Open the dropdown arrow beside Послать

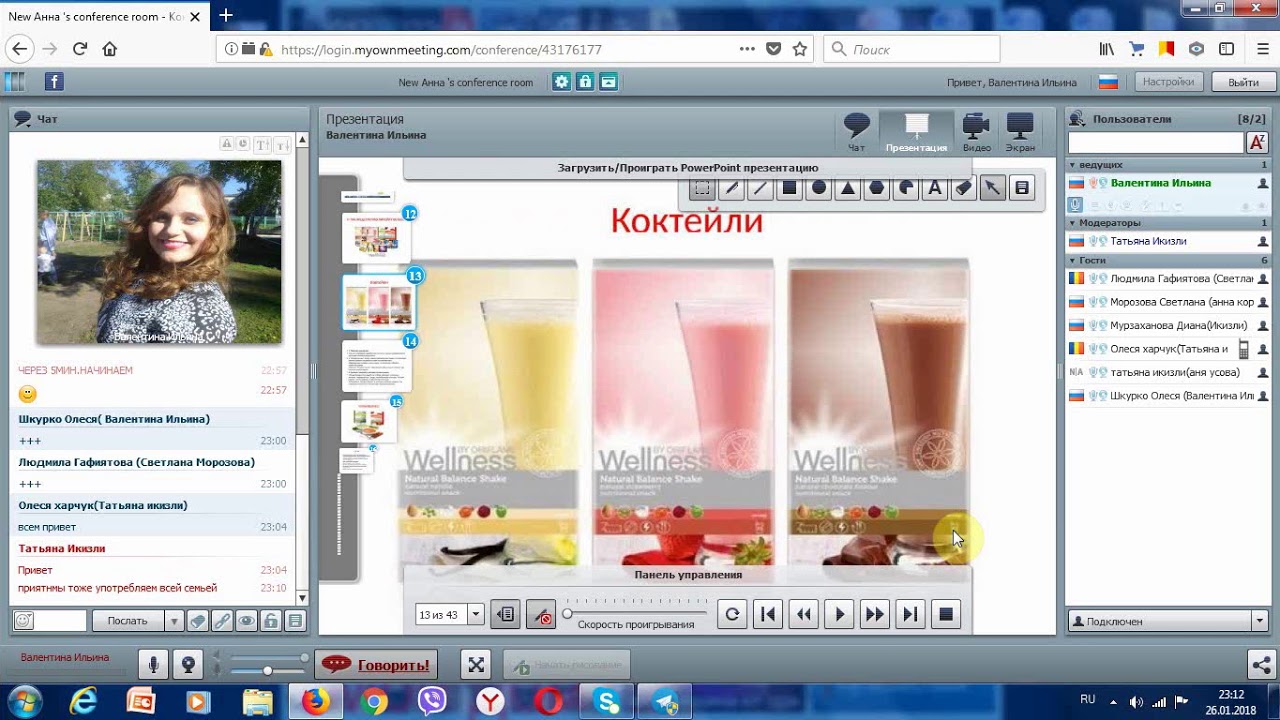tap(174, 621)
